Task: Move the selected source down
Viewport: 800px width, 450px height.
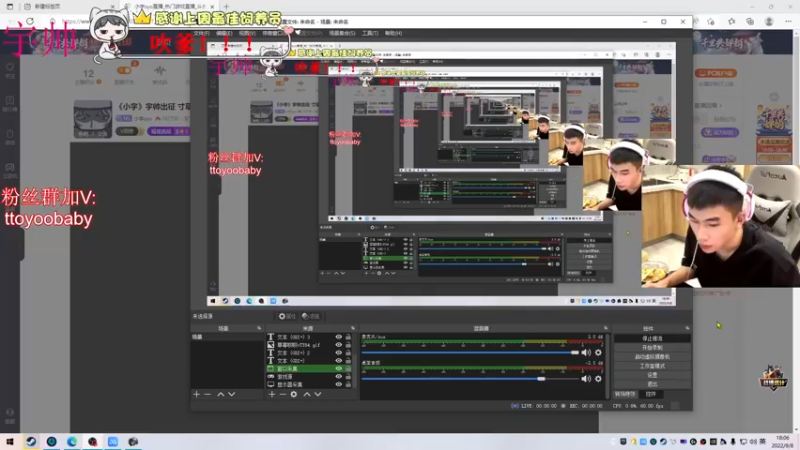Action: 318,394
